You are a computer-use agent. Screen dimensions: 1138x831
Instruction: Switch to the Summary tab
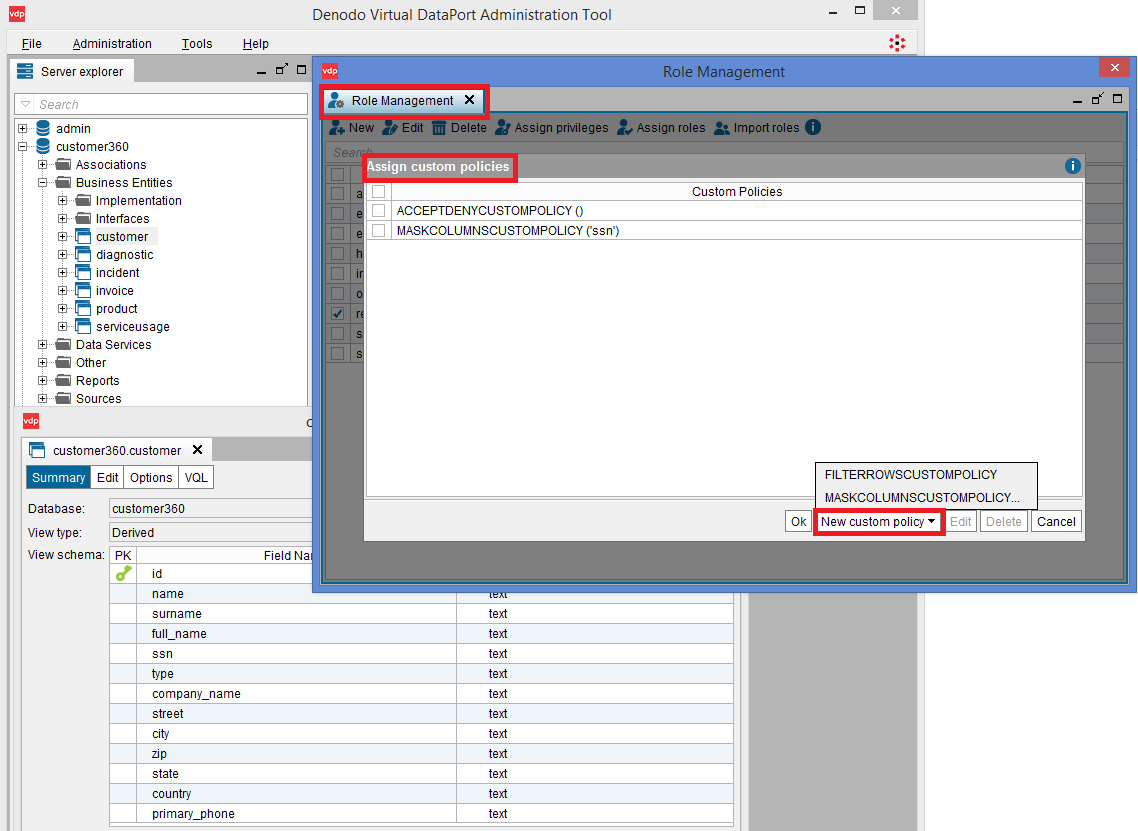[x=59, y=478]
